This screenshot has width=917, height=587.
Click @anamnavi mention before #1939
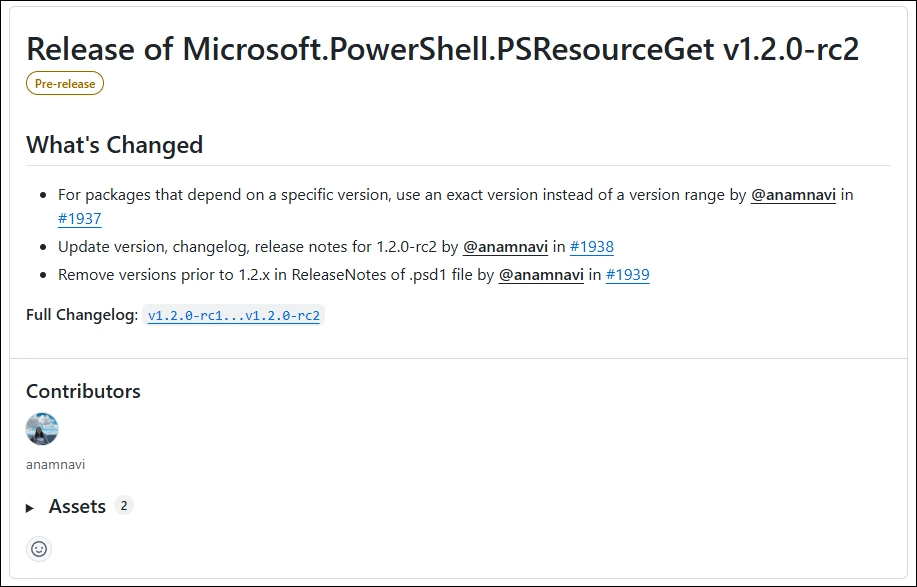coord(541,275)
